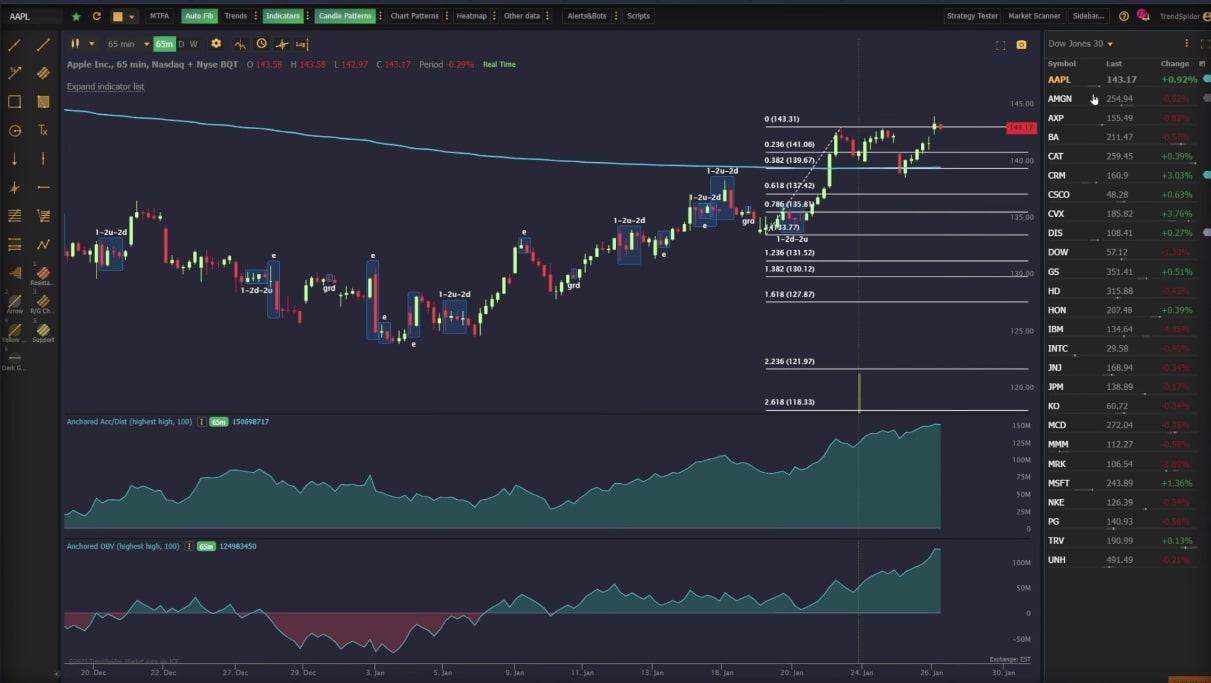The width and height of the screenshot is (1211, 683).
Task: Select the Support saved drawing template
Action: 43,332
